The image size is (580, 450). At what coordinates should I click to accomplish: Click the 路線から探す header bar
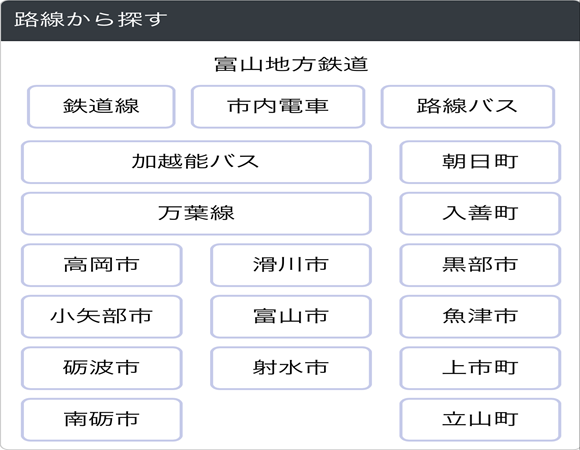point(290,20)
